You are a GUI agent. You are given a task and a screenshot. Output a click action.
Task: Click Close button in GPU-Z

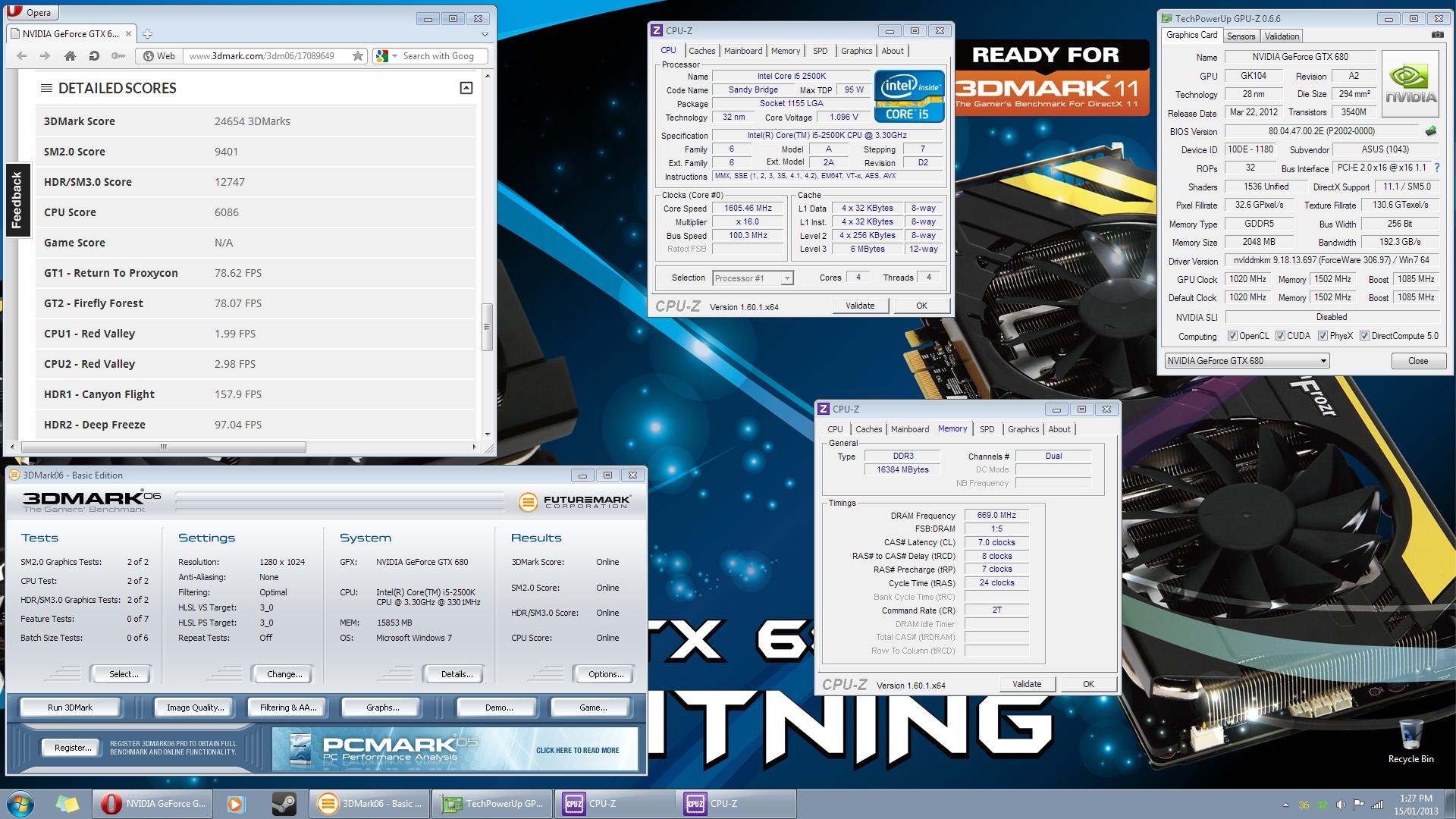(x=1418, y=361)
